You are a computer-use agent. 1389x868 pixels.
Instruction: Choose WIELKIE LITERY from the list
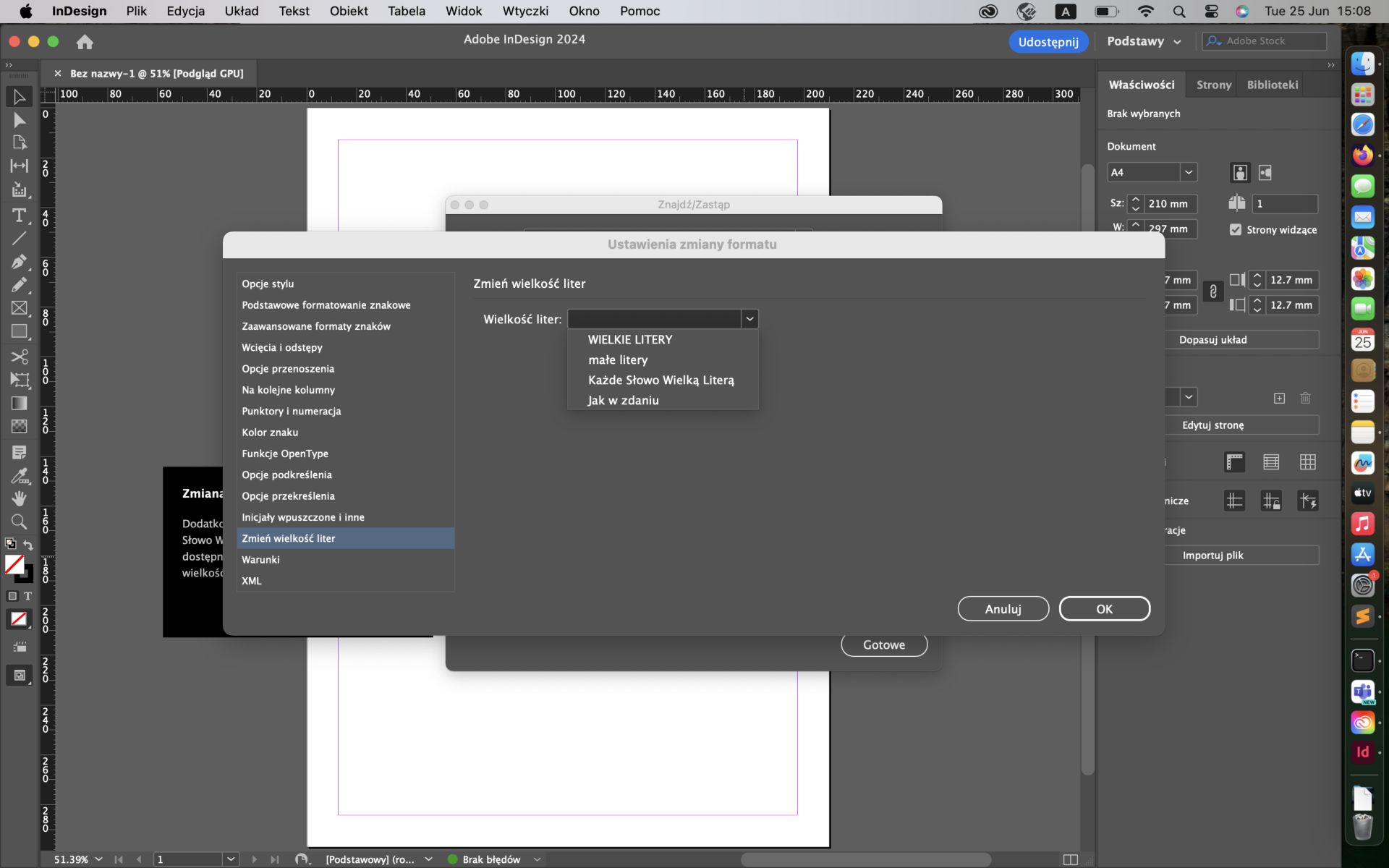pyautogui.click(x=629, y=339)
